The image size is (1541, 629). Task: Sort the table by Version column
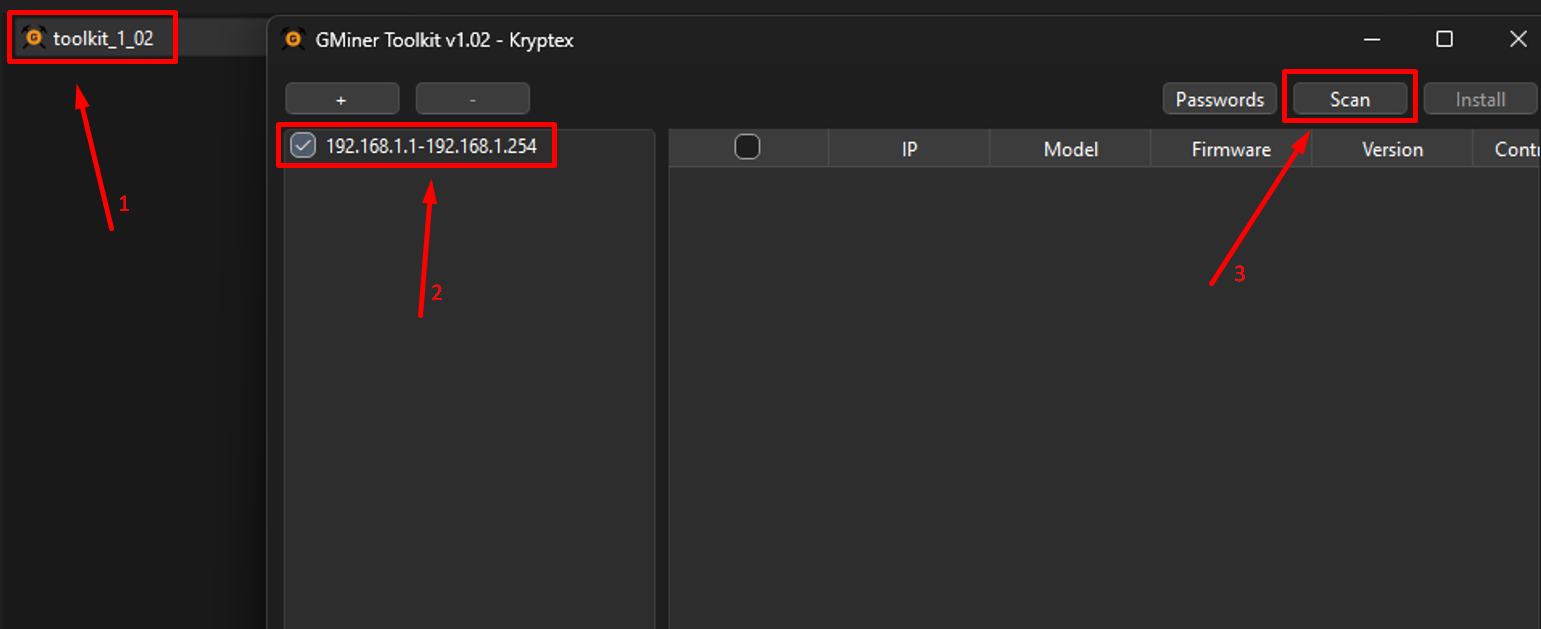1392,149
